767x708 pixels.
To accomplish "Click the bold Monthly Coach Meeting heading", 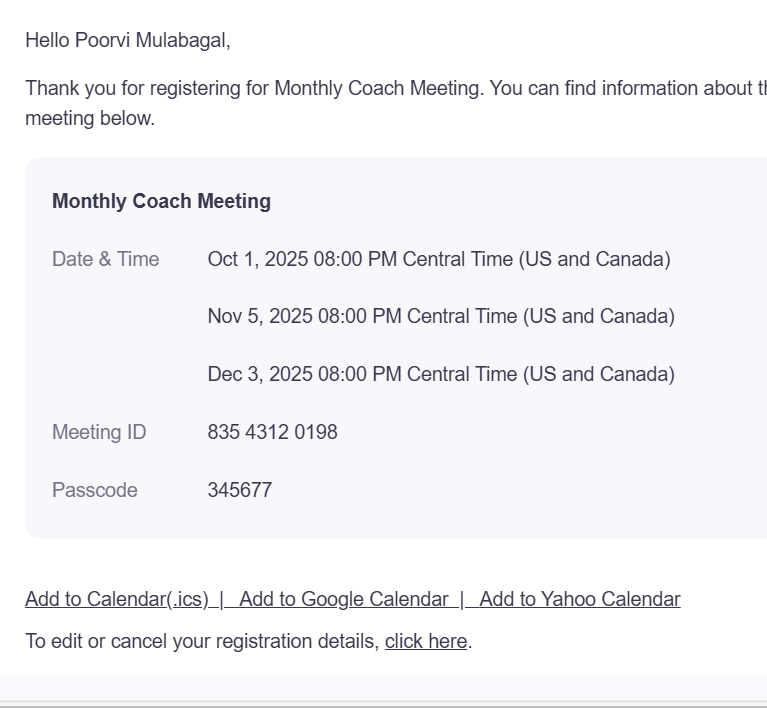I will click(161, 201).
